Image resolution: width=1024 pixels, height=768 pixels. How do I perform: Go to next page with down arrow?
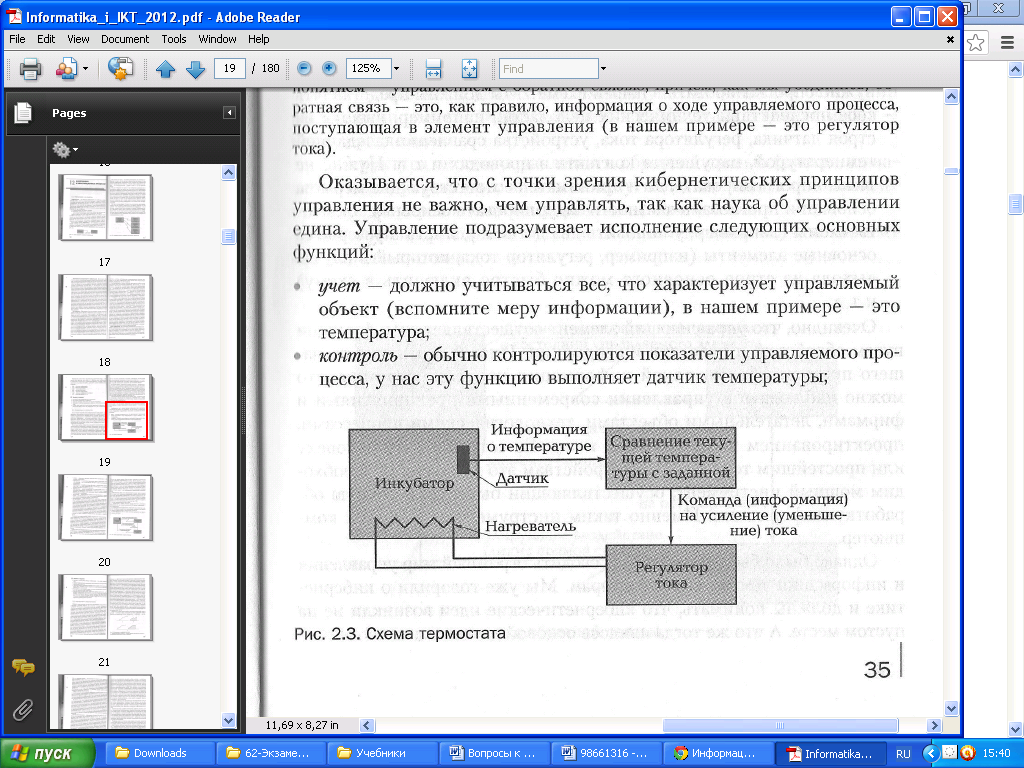(x=195, y=69)
